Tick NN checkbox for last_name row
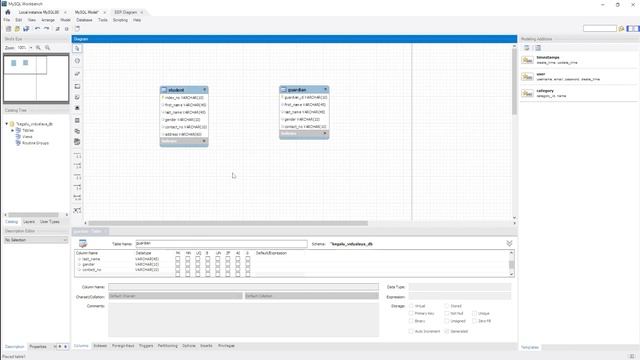 [x=188, y=259]
